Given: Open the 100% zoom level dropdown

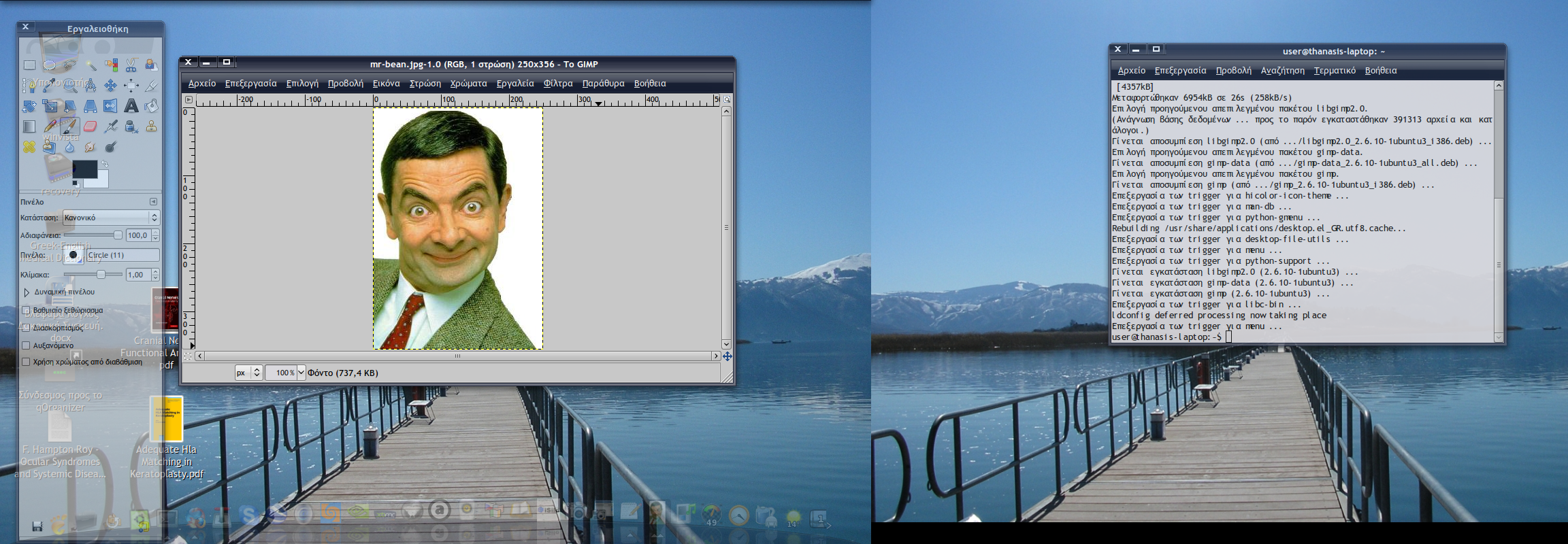Looking at the screenshot, I should pyautogui.click(x=301, y=373).
